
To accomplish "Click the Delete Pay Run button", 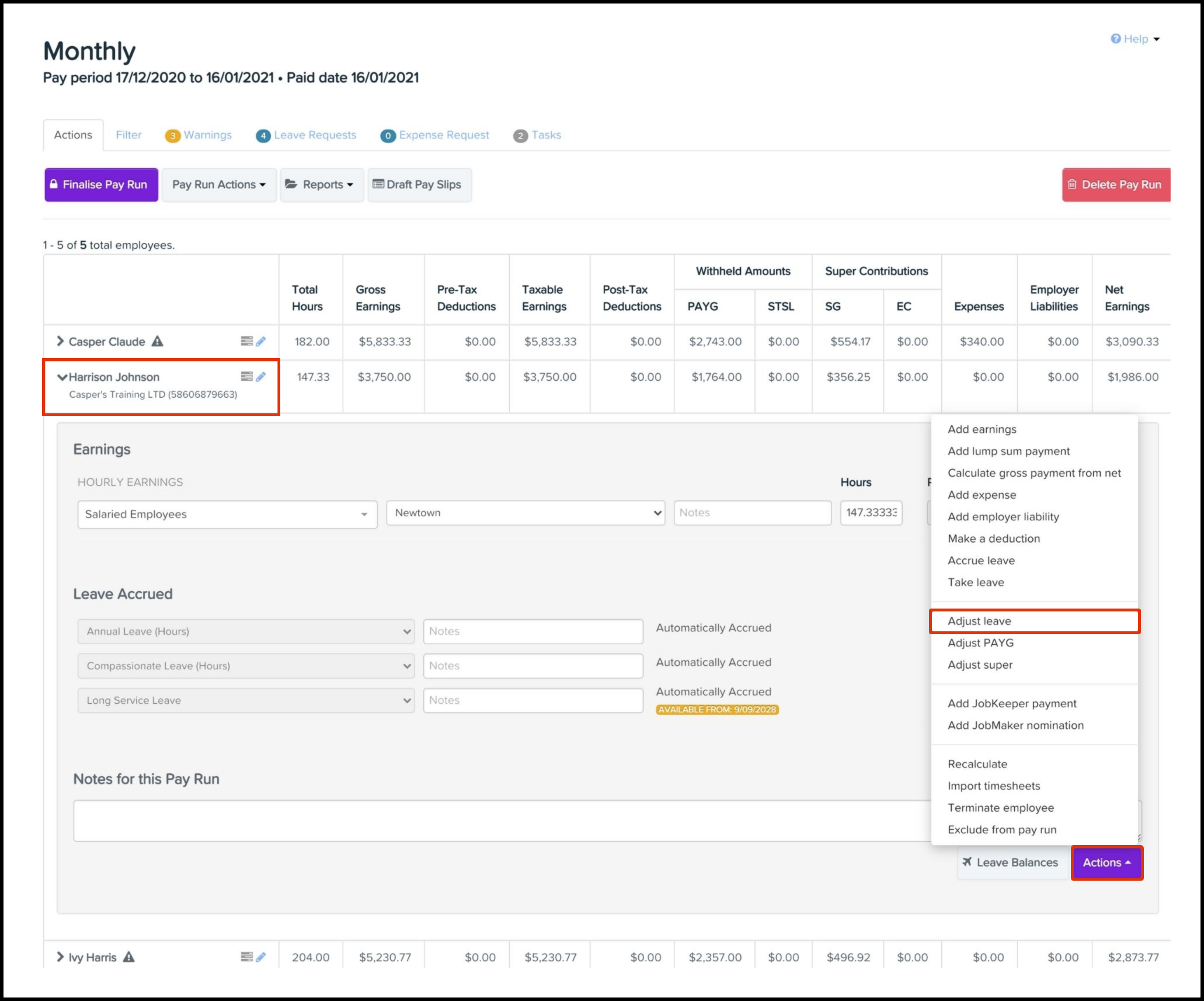I will click(1115, 185).
